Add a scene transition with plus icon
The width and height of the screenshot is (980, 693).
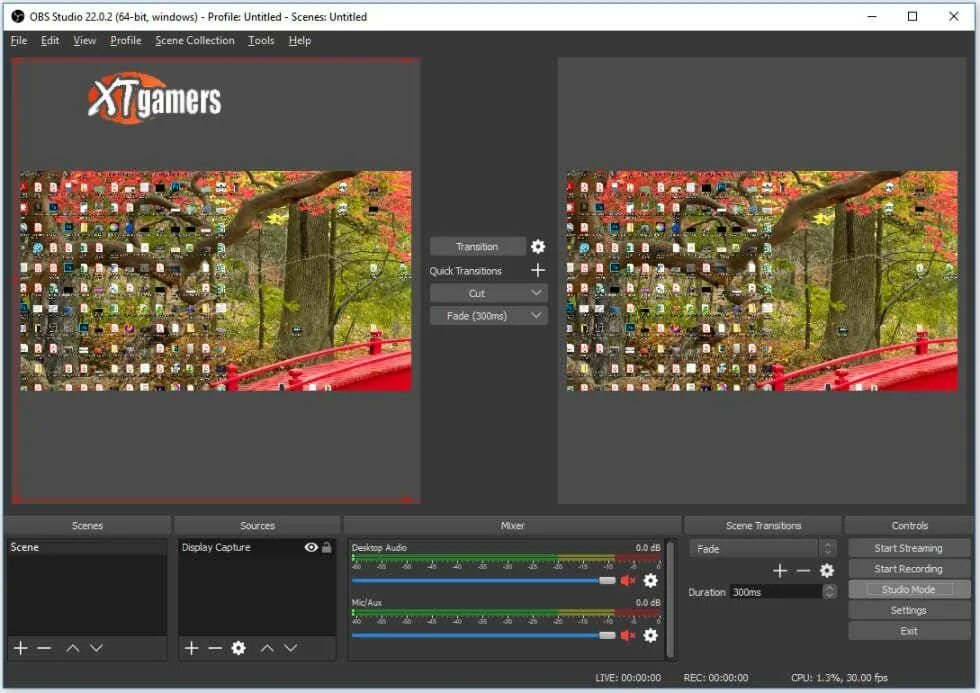point(780,571)
